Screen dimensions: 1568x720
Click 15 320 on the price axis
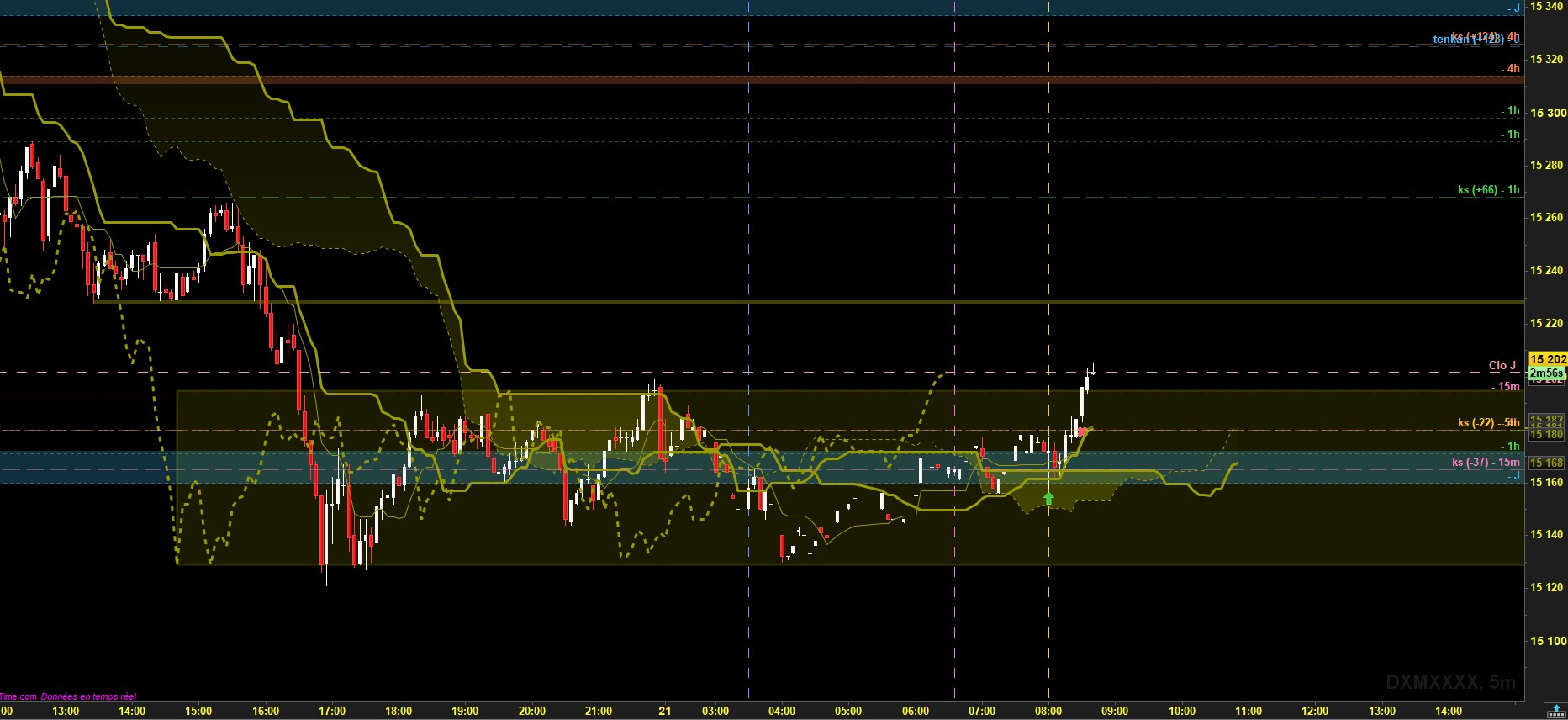click(1548, 60)
